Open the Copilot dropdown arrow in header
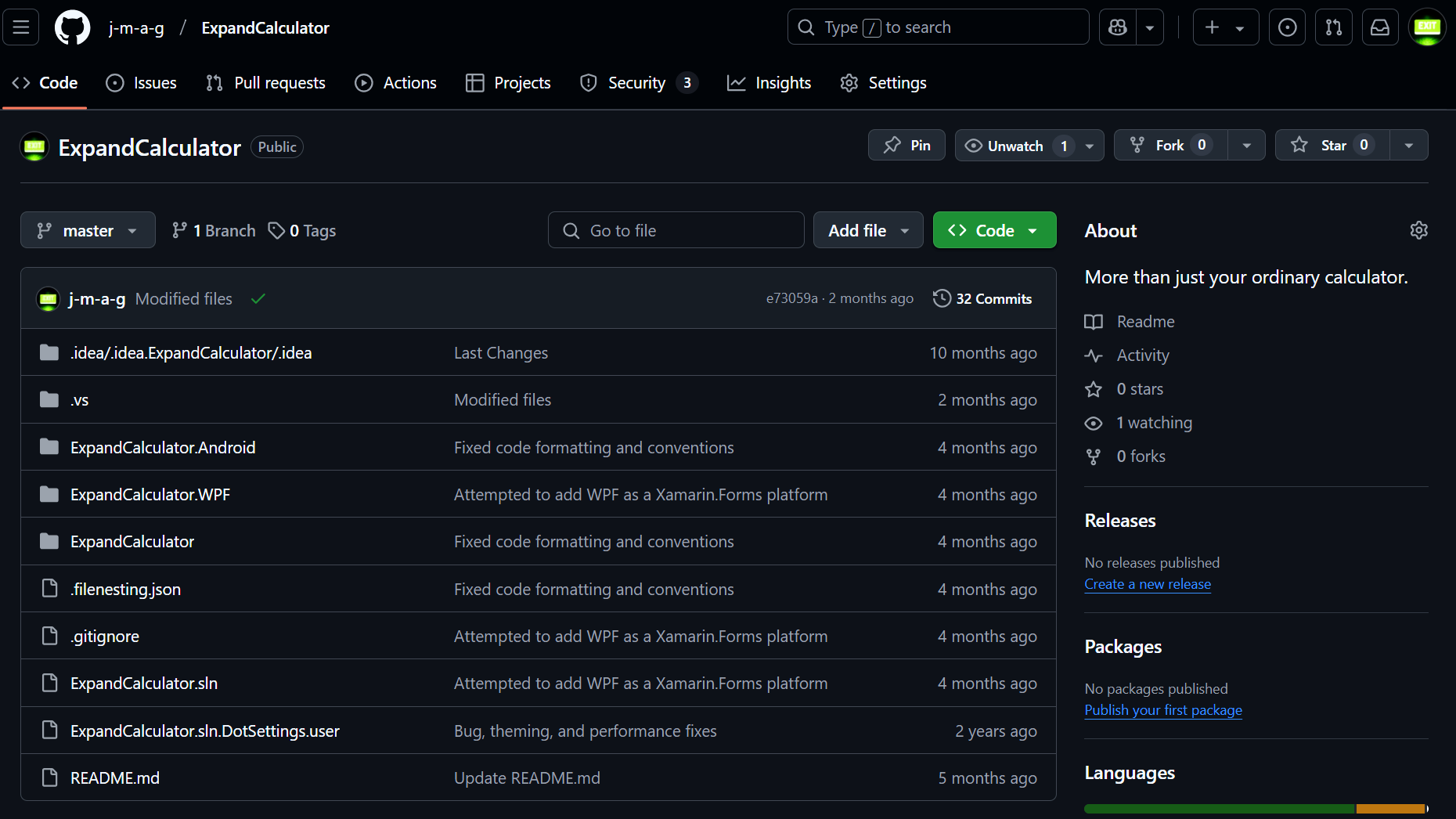 pyautogui.click(x=1150, y=27)
